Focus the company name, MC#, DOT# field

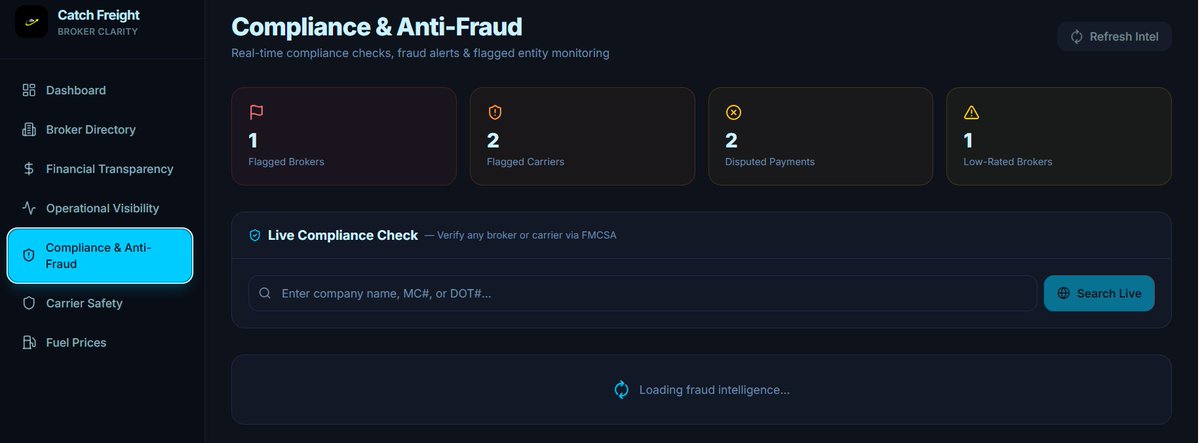pos(643,293)
